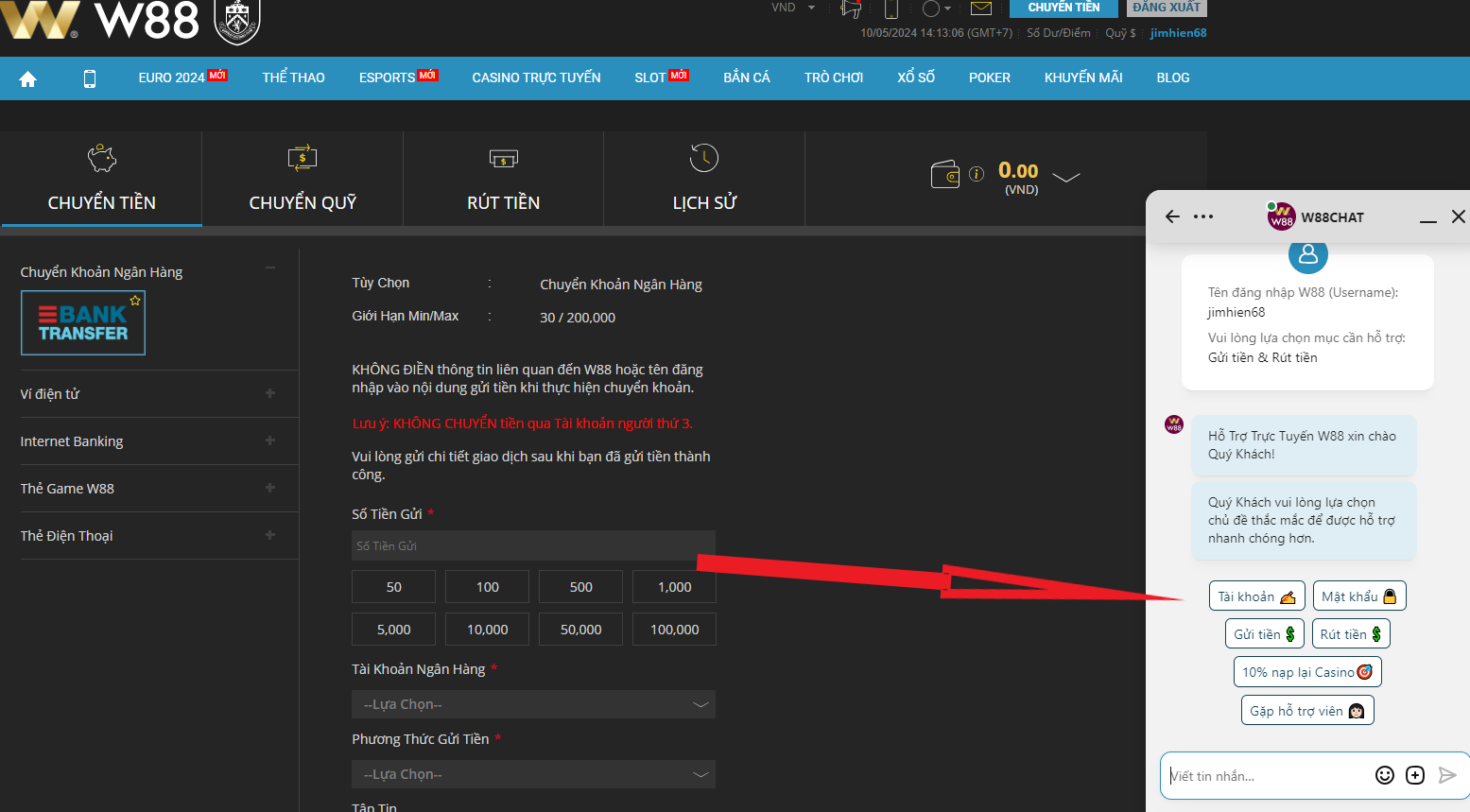Viewport: 1470px width, 812px height.
Task: Open the Phương Thức Gửi Tiền dropdown
Action: pos(533,774)
